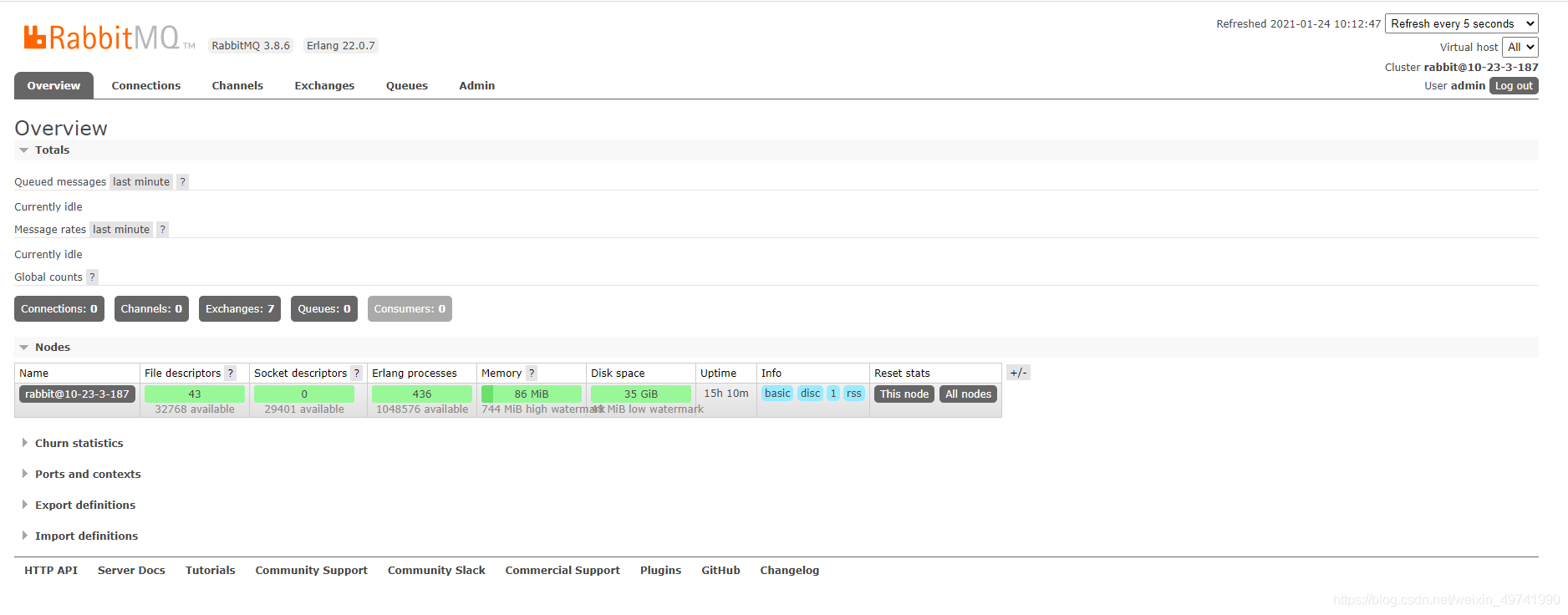Switch to the Exchanges tab
This screenshot has width=1568, height=615.
[324, 85]
